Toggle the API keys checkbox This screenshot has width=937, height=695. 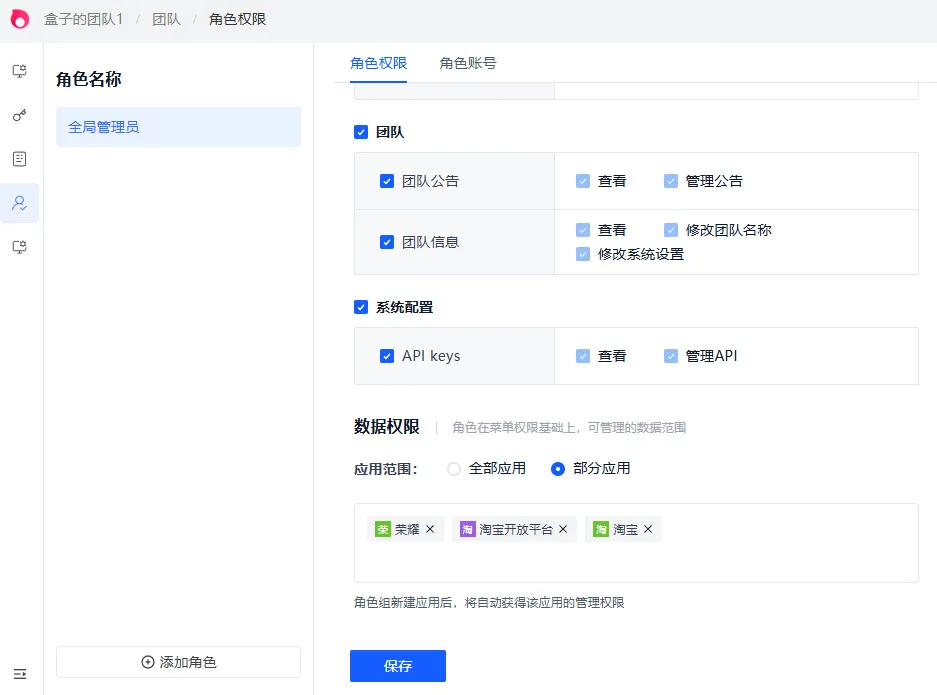coord(387,356)
